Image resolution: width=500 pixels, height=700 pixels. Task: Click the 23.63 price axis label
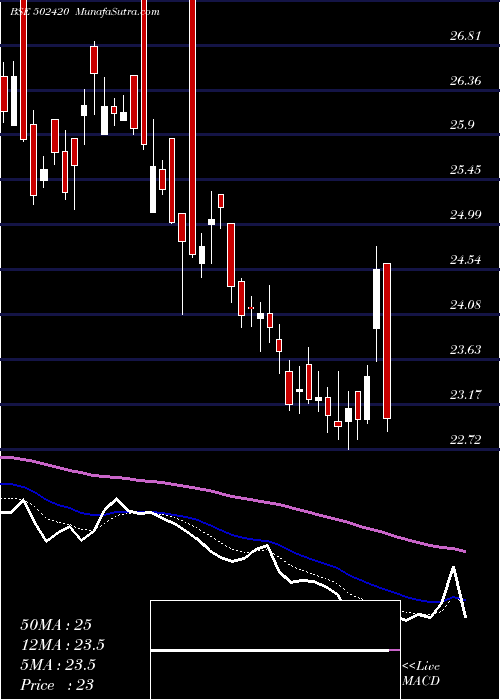pos(465,350)
